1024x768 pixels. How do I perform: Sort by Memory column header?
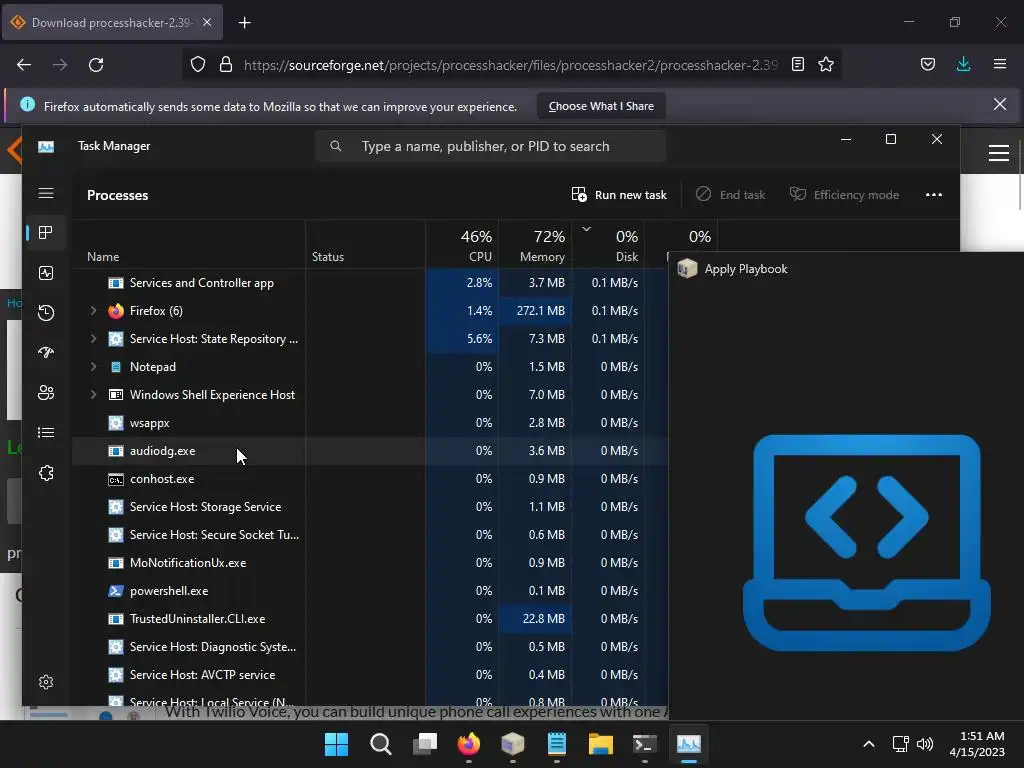point(535,244)
